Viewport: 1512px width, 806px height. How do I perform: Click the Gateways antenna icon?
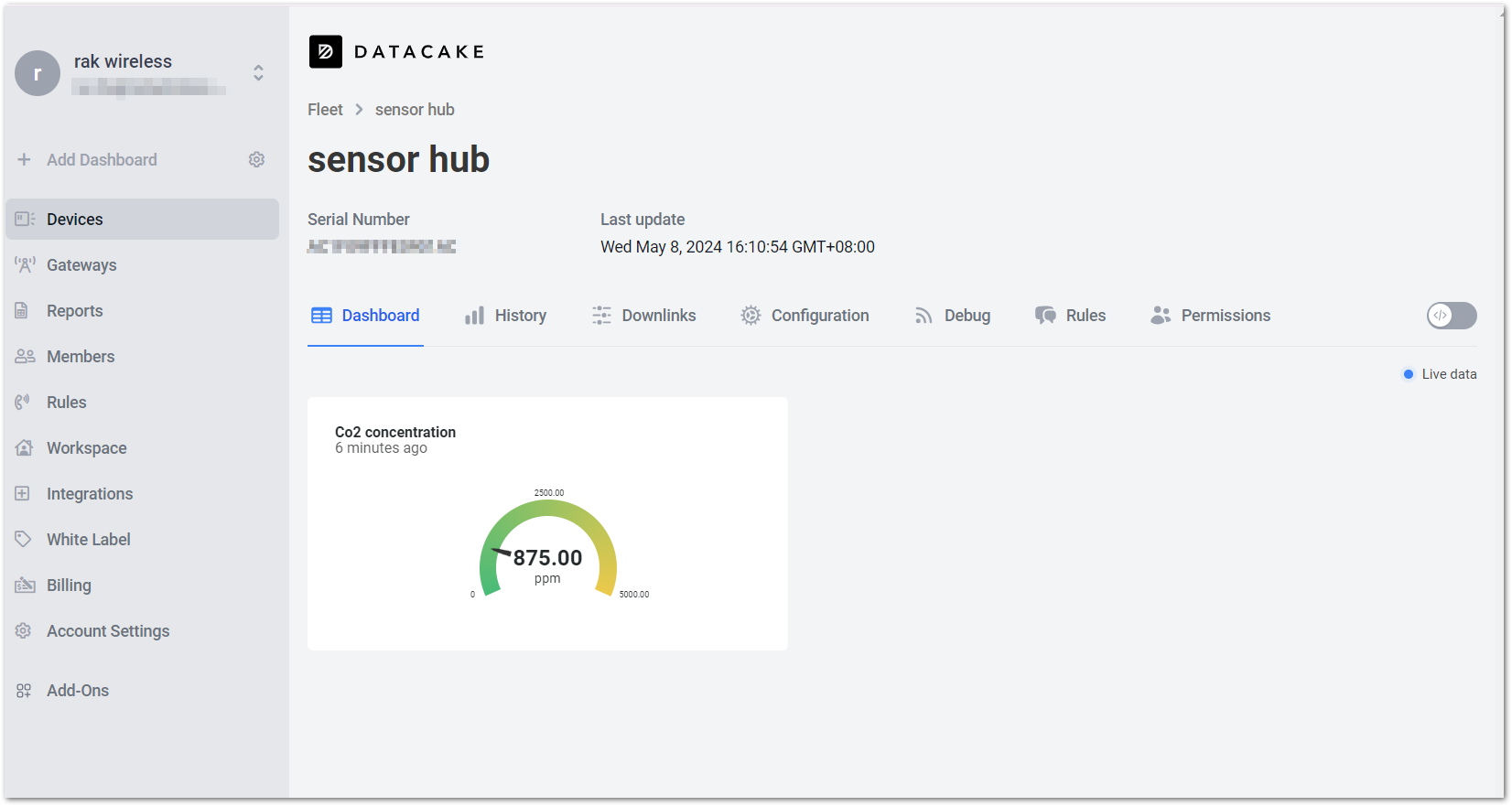(25, 265)
